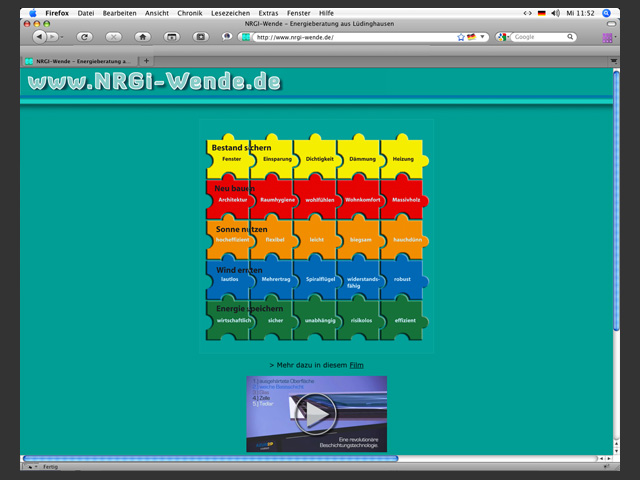Click the vertical scrollbar thumb
The height and width of the screenshot is (480, 640).
[616, 200]
